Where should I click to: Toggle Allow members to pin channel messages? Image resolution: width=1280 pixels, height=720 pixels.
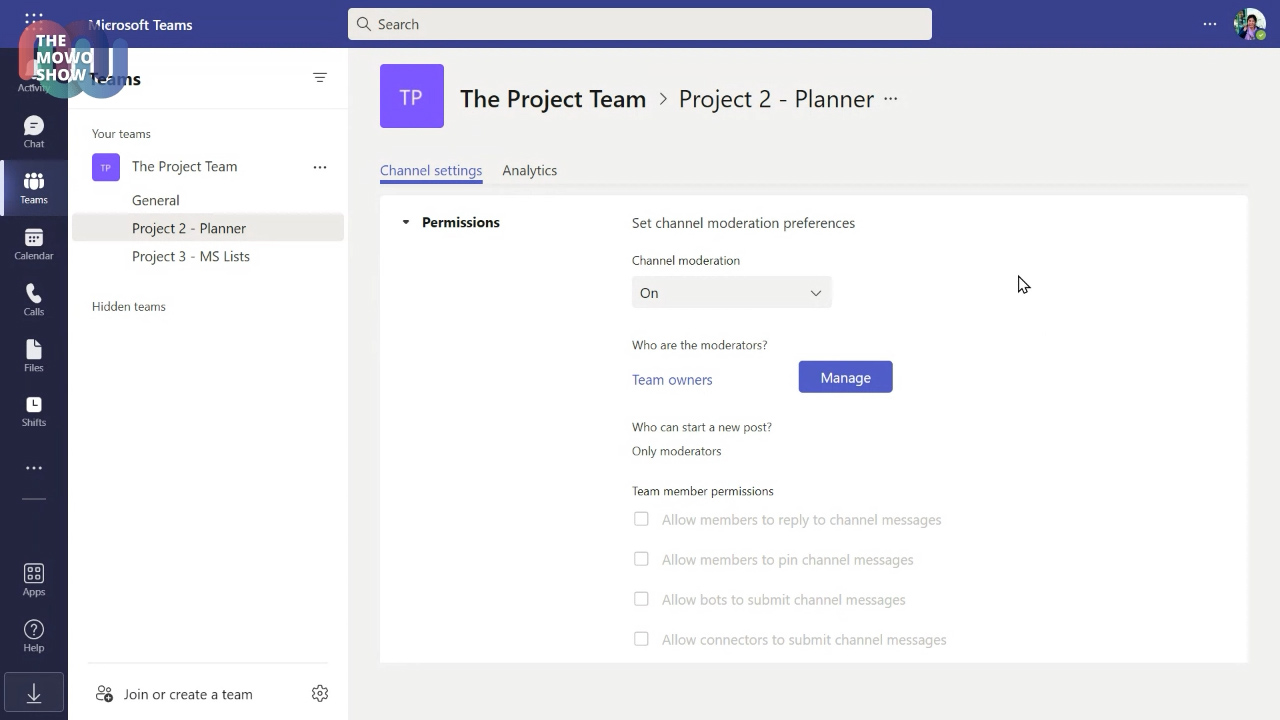(x=641, y=559)
